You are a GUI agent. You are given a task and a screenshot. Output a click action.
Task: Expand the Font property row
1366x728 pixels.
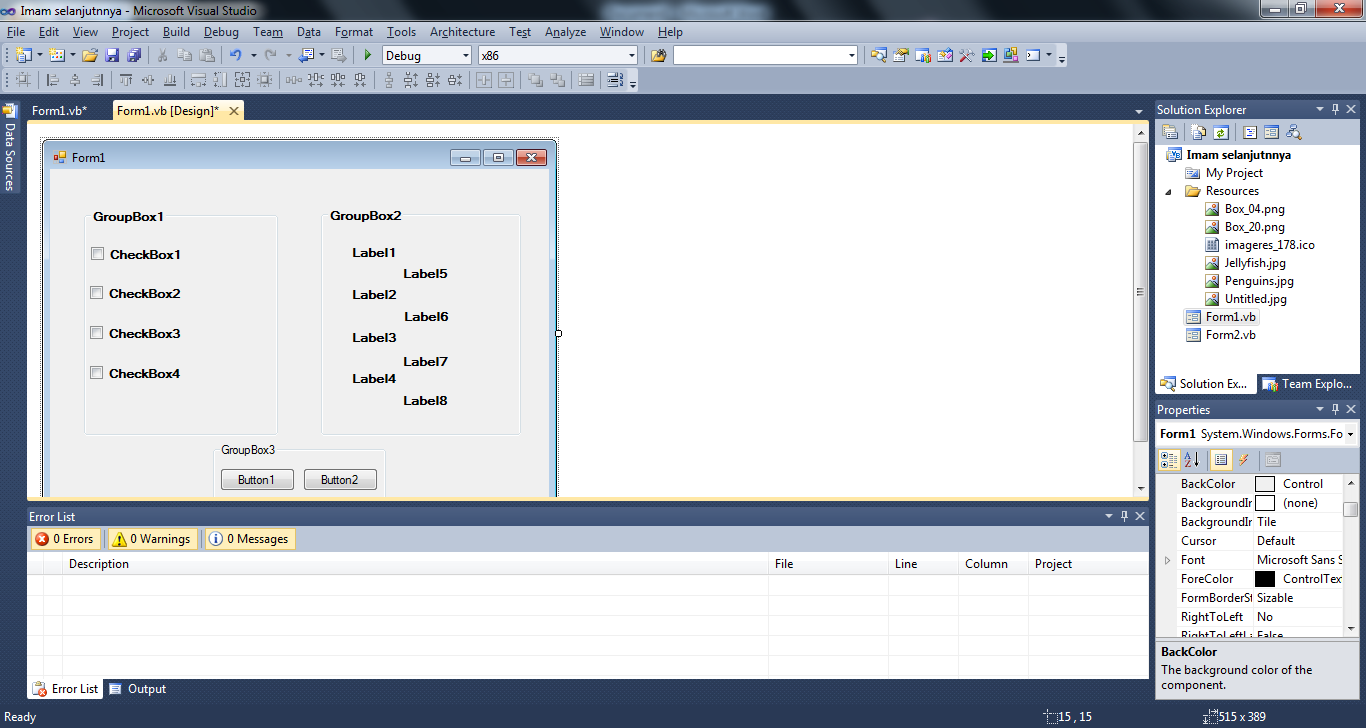pyautogui.click(x=1167, y=560)
